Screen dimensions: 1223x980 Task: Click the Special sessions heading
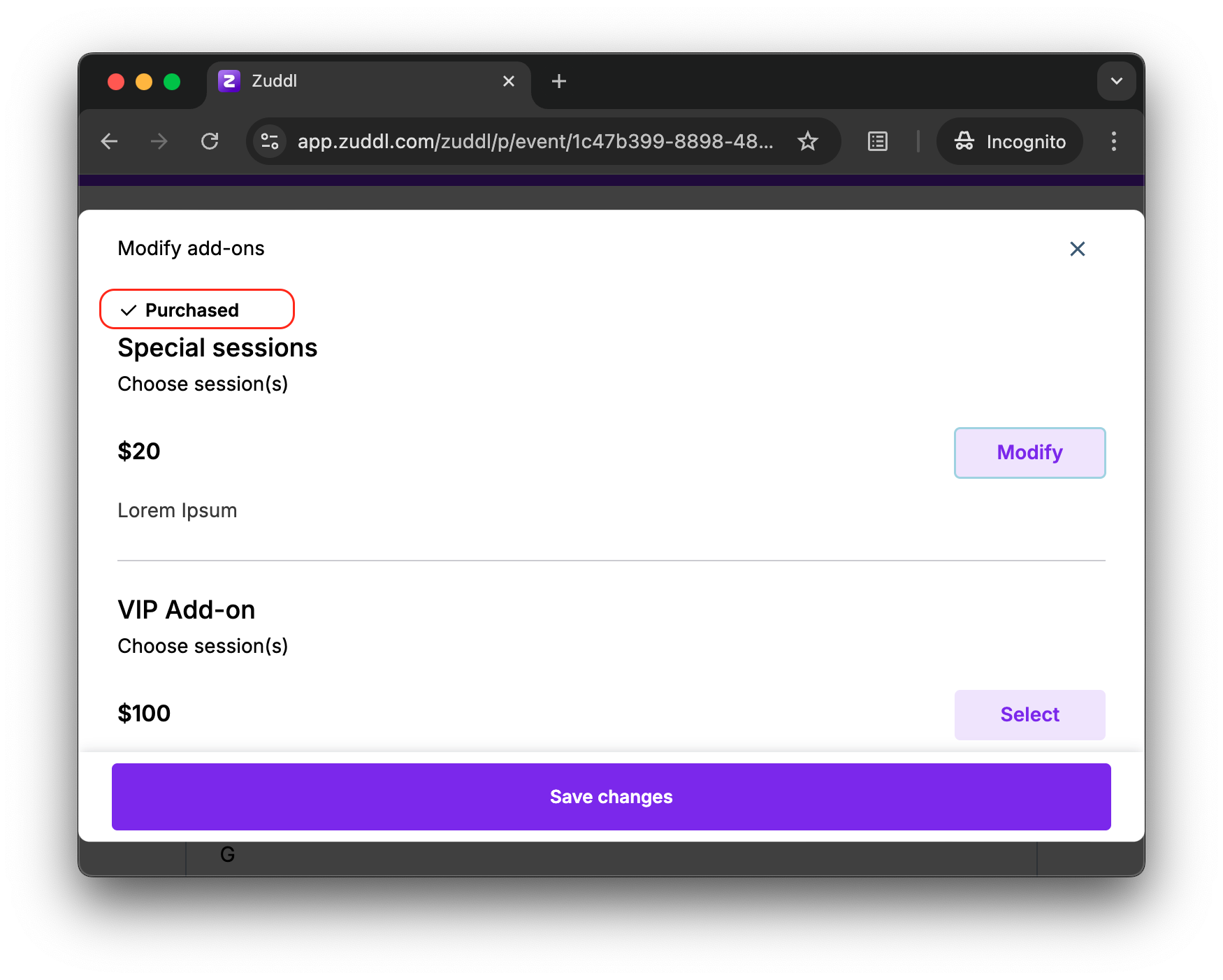[217, 348]
